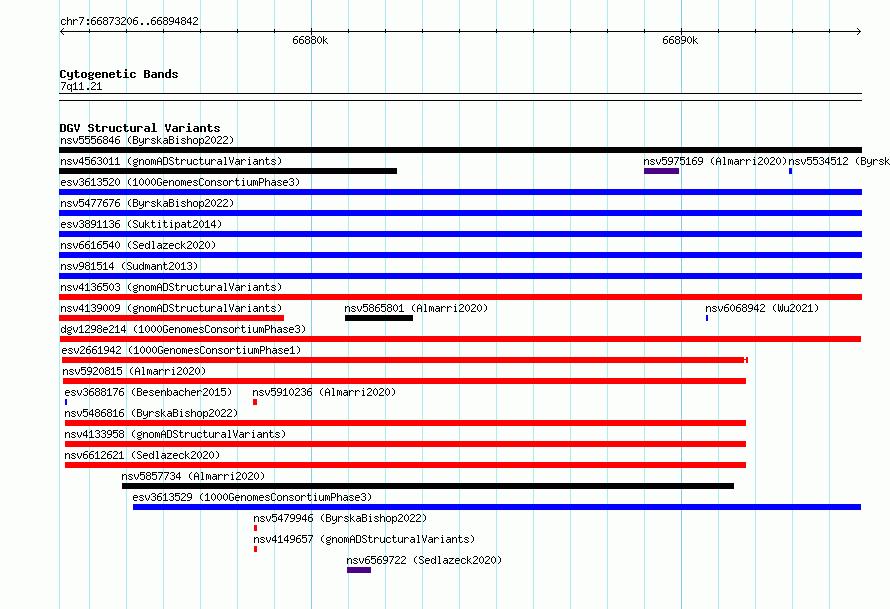The height and width of the screenshot is (609, 890).
Task: Select the purple nsv5975169 variant bar
Action: (x=661, y=171)
